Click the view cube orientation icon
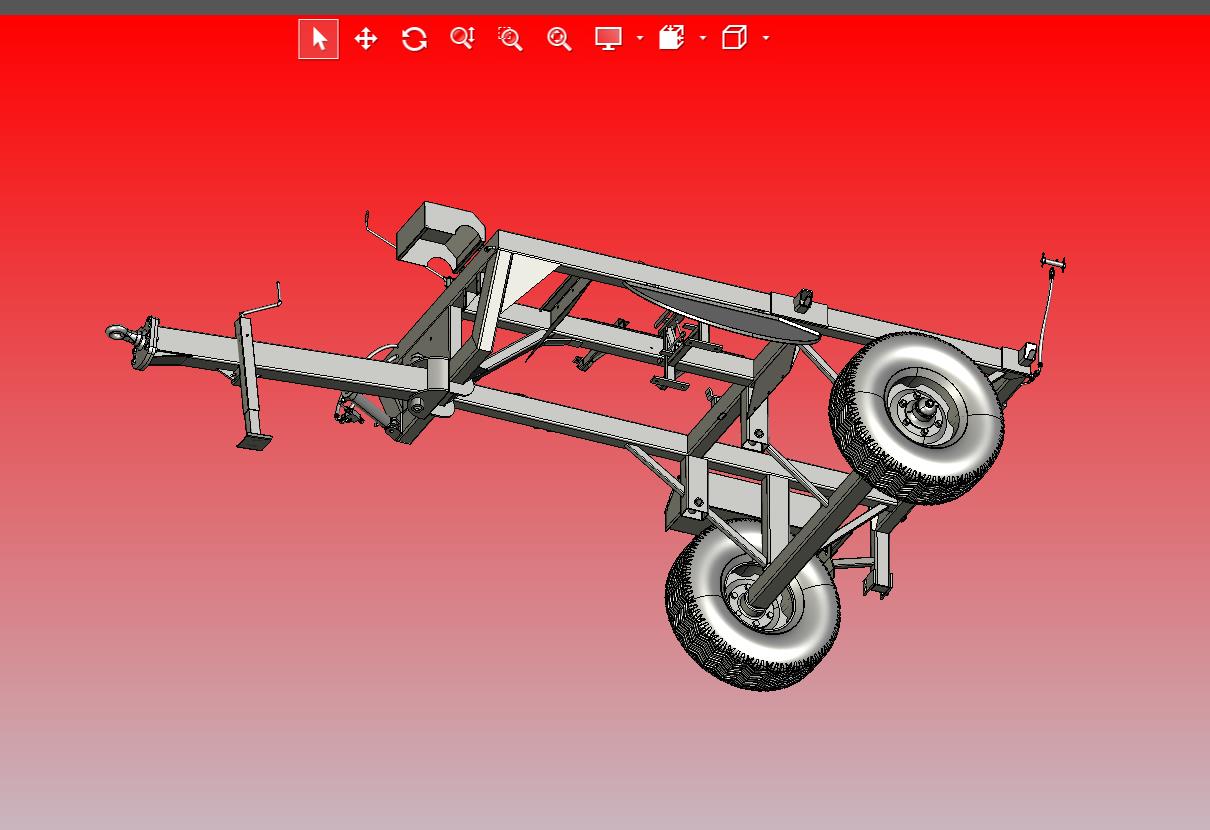Image resolution: width=1210 pixels, height=830 pixels. point(734,38)
